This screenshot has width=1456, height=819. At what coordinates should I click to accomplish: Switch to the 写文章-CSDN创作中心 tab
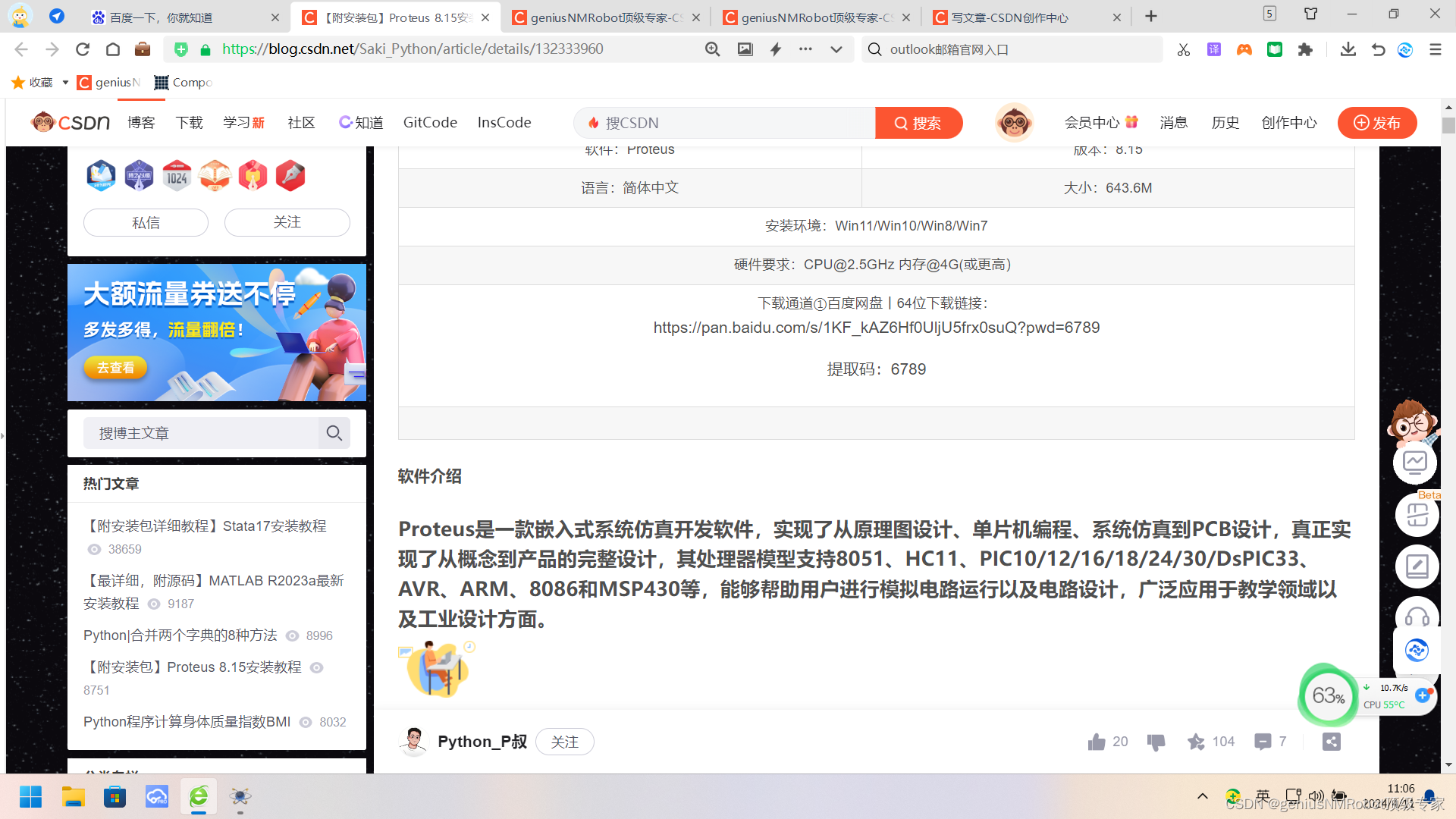tap(1009, 17)
